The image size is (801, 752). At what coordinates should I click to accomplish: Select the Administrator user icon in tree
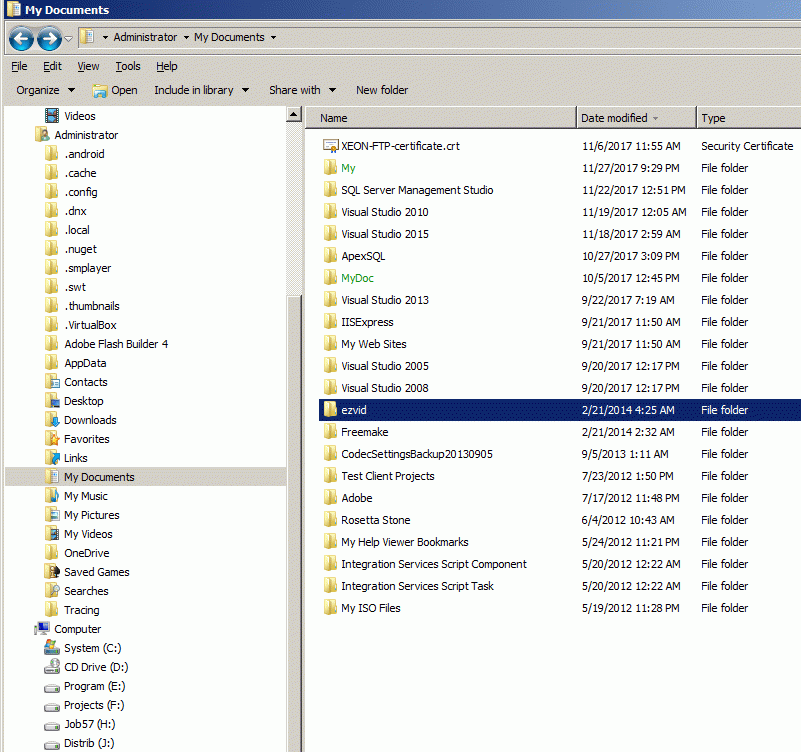[x=42, y=135]
